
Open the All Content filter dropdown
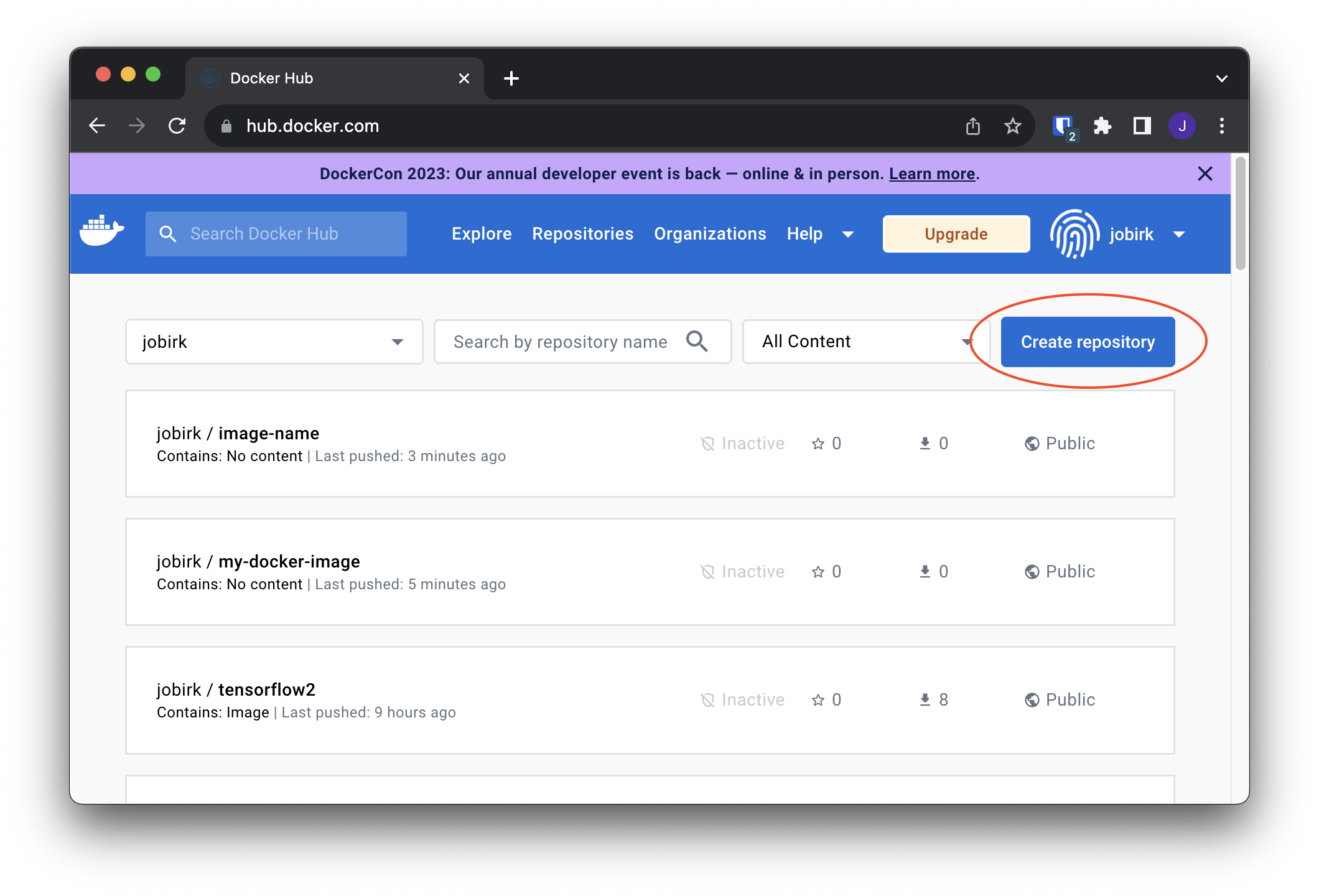865,342
